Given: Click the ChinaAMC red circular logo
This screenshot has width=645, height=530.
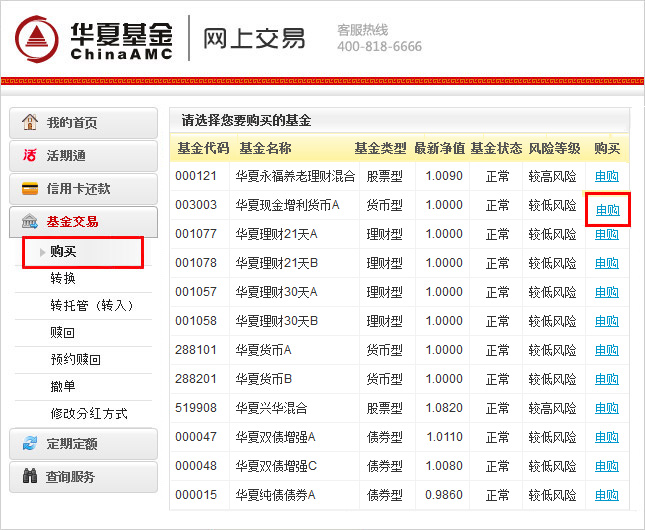Looking at the screenshot, I should [37, 40].
